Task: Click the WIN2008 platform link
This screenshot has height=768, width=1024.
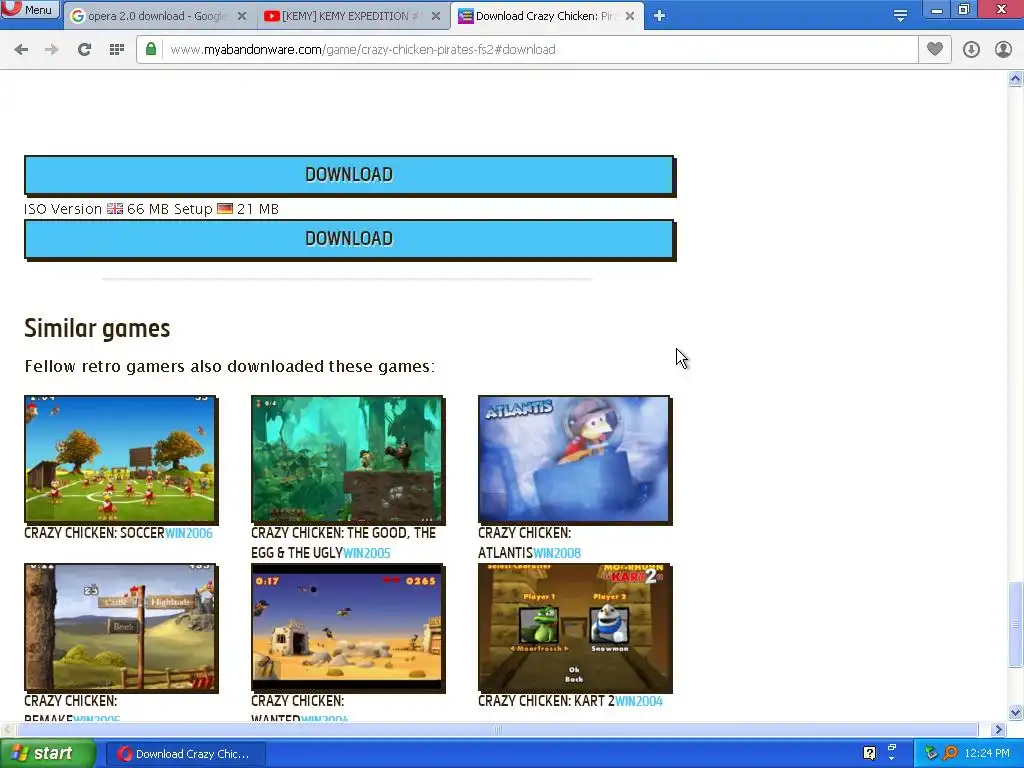Action: pos(556,553)
